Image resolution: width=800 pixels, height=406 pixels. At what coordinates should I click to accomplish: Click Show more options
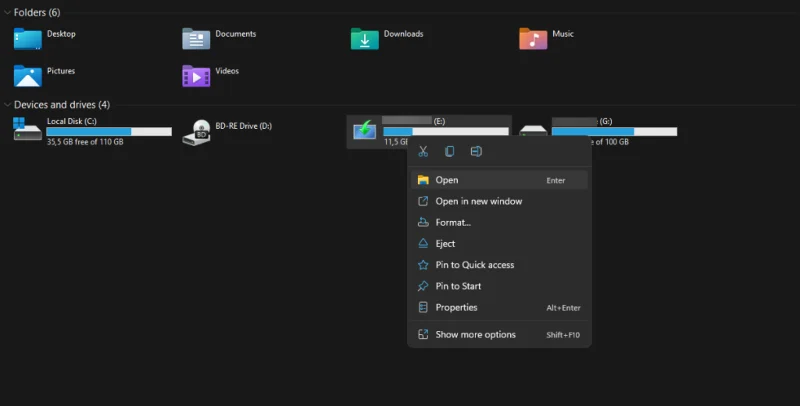[x=499, y=335]
